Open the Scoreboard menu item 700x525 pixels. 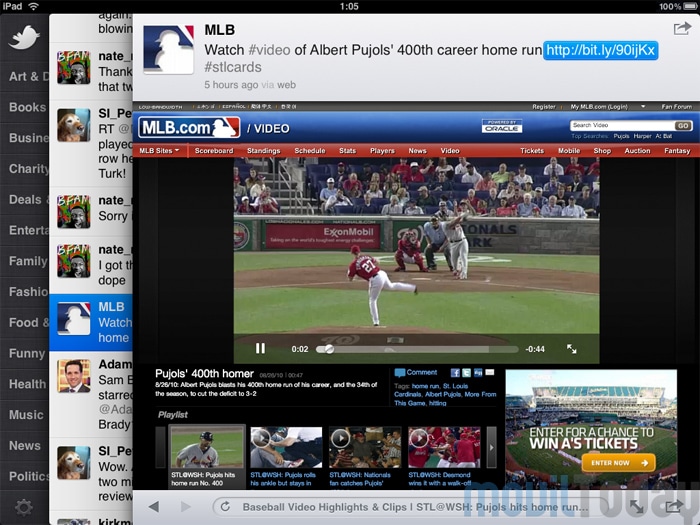213,151
